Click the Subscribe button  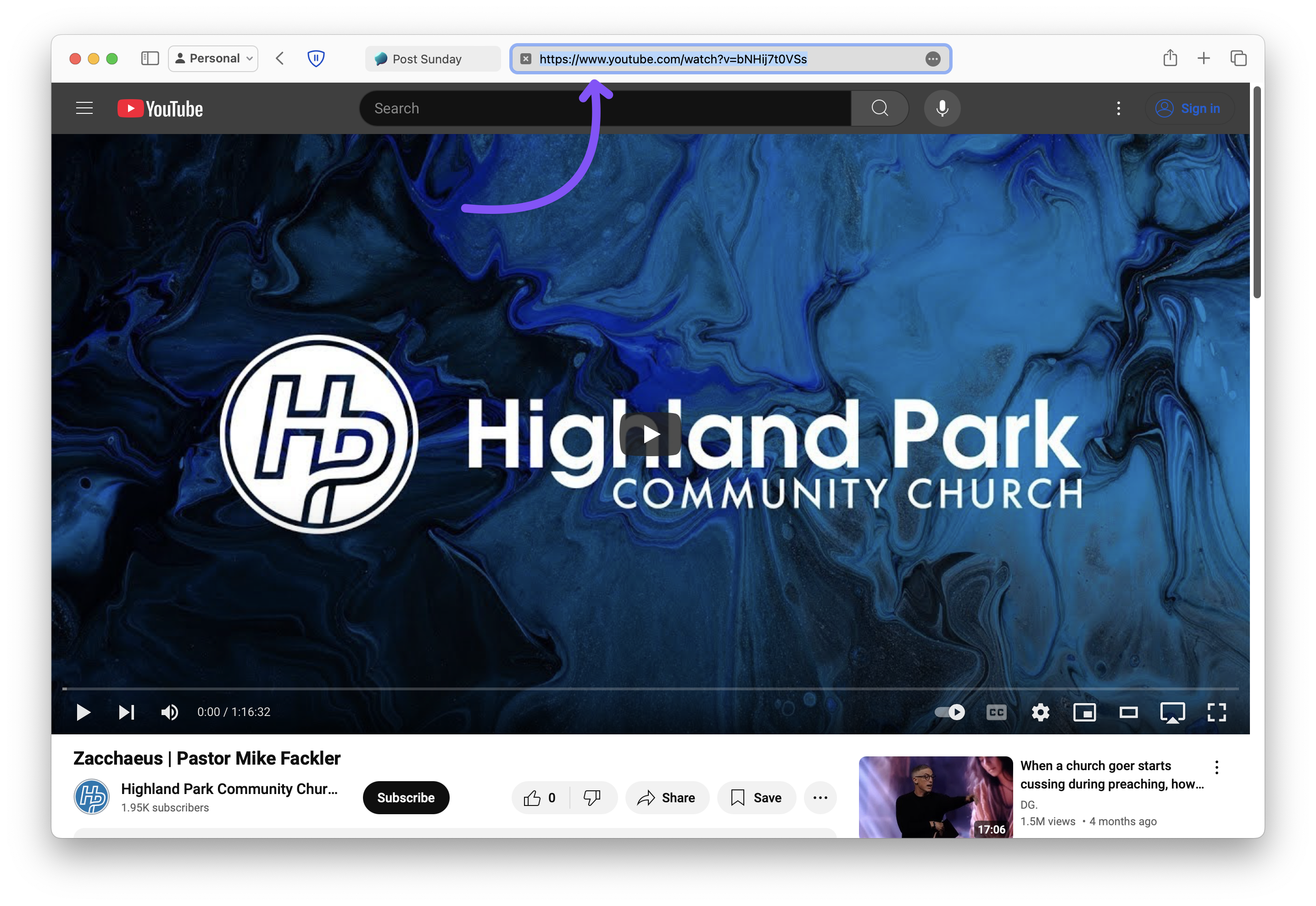click(x=407, y=798)
